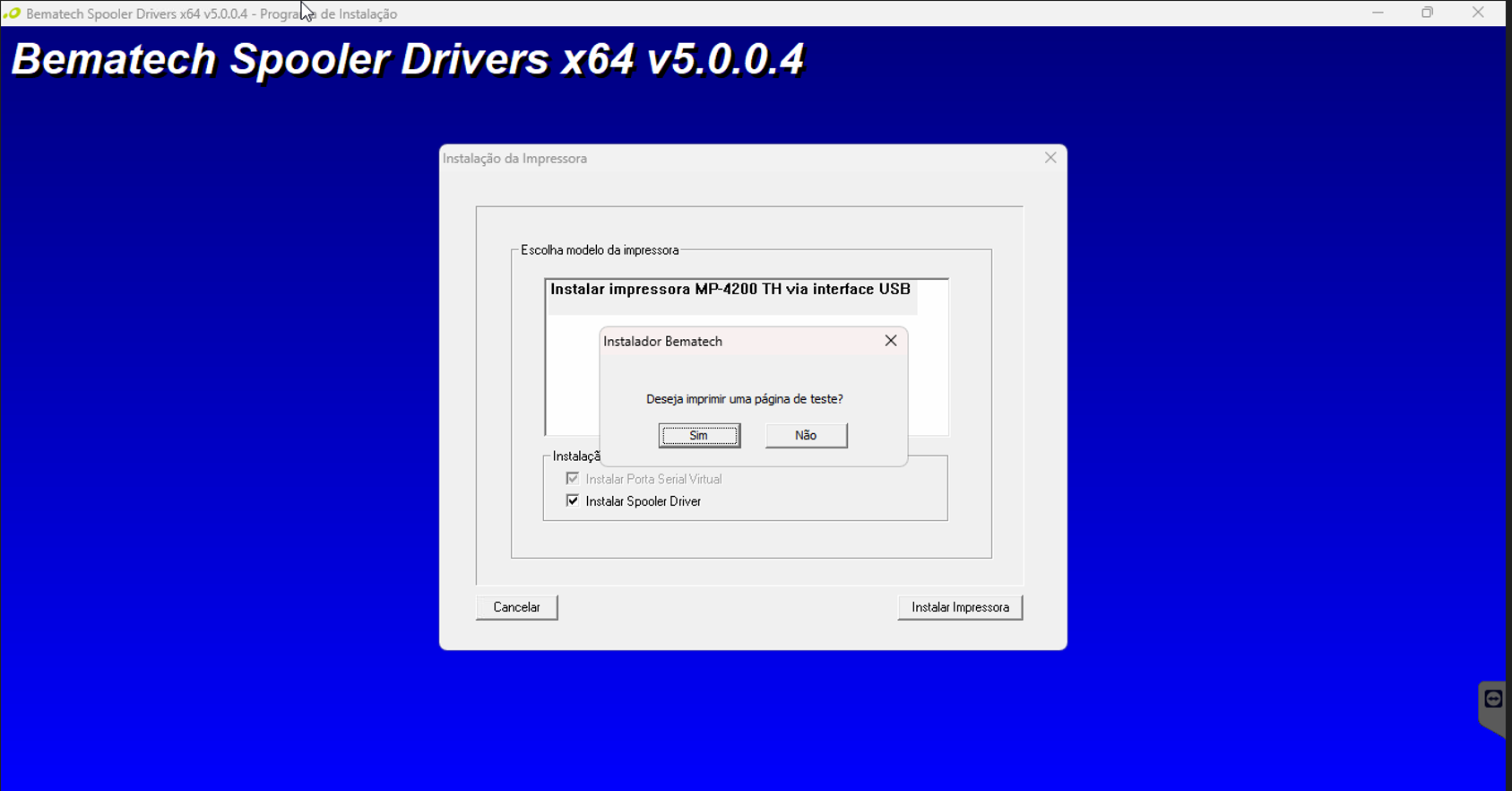Click the 'Instalação da Impressora' window title
This screenshot has width=1512, height=791.
pos(514,159)
